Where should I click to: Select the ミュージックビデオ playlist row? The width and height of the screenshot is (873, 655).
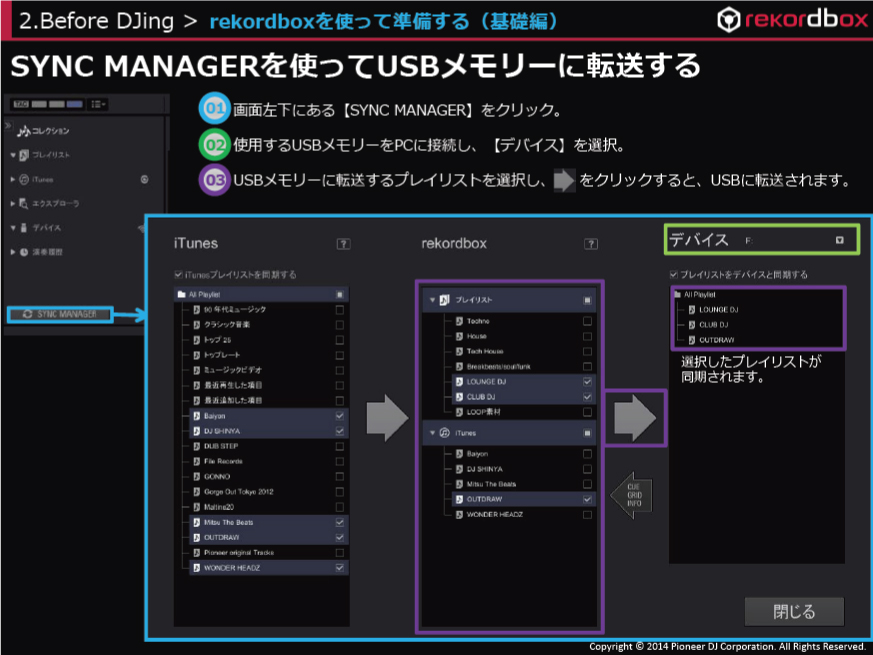pyautogui.click(x=271, y=370)
